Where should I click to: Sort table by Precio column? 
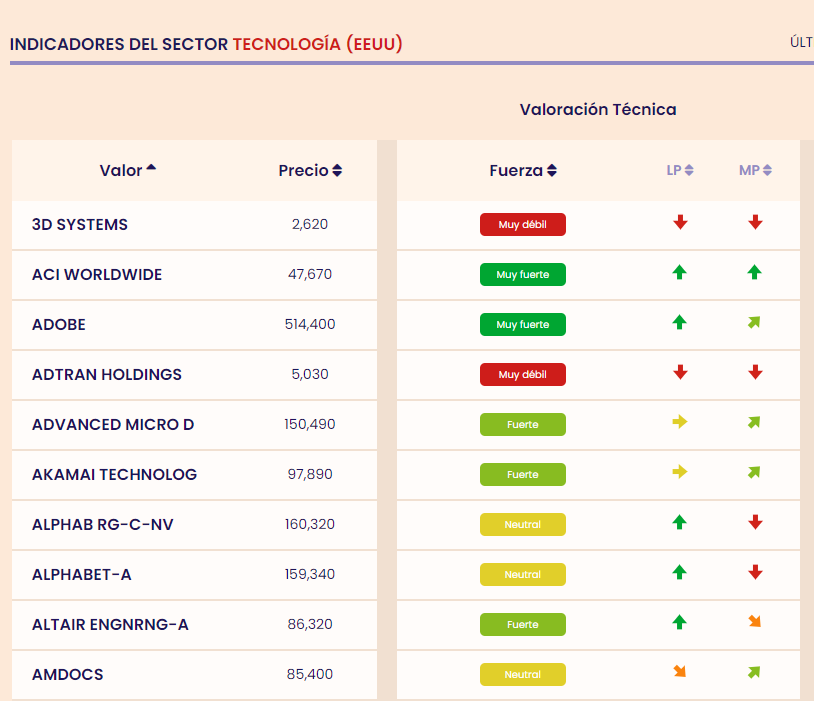(x=310, y=170)
